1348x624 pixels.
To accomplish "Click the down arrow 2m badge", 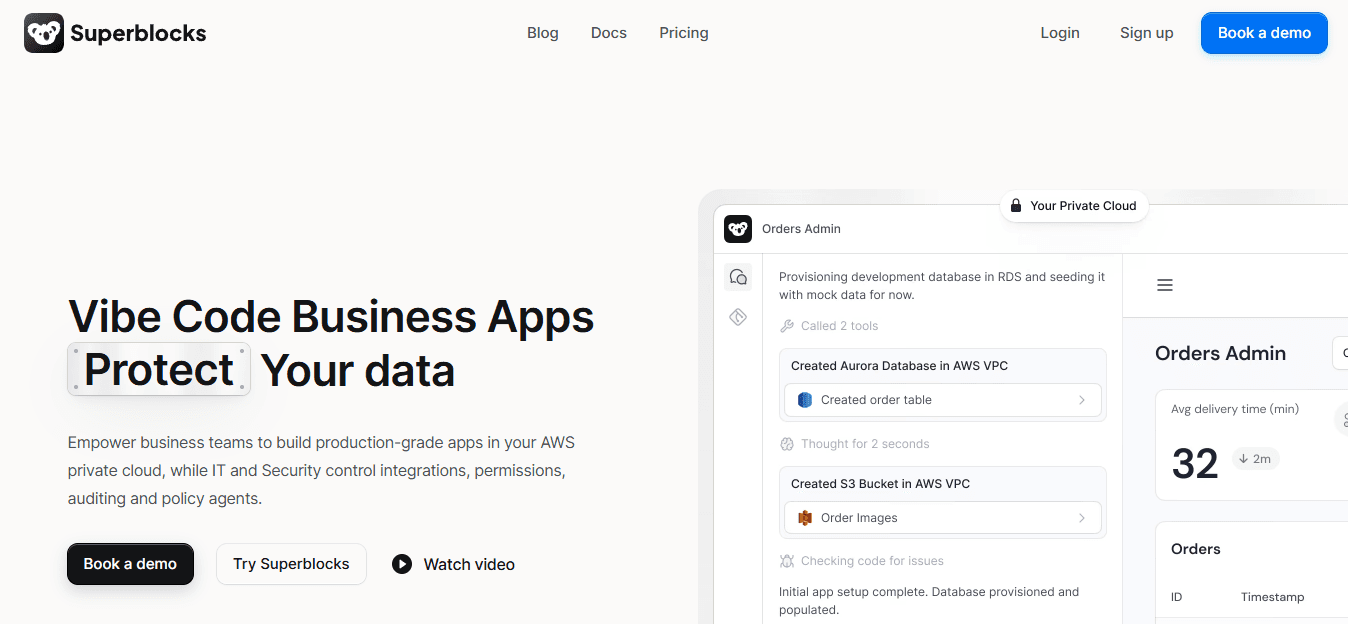I will pyautogui.click(x=1255, y=459).
